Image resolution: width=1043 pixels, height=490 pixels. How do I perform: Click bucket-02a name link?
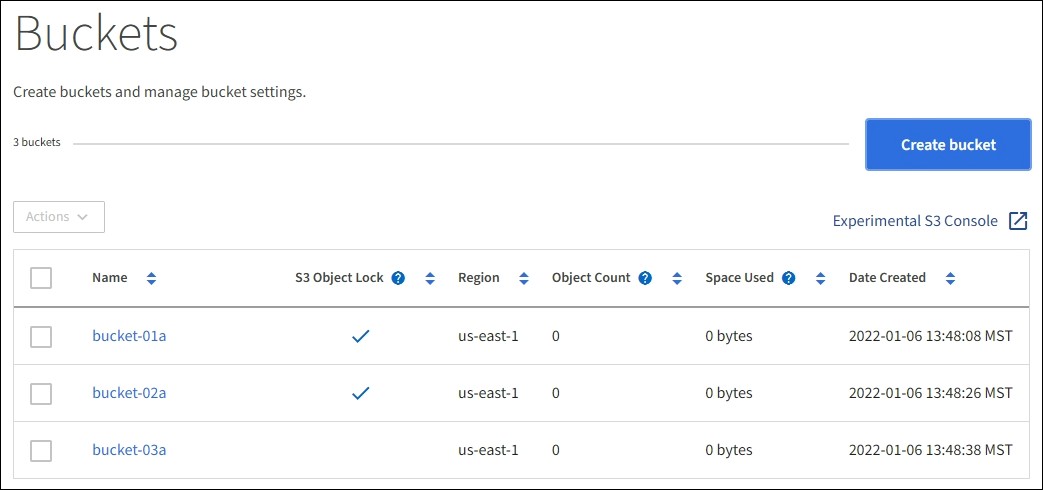click(129, 393)
